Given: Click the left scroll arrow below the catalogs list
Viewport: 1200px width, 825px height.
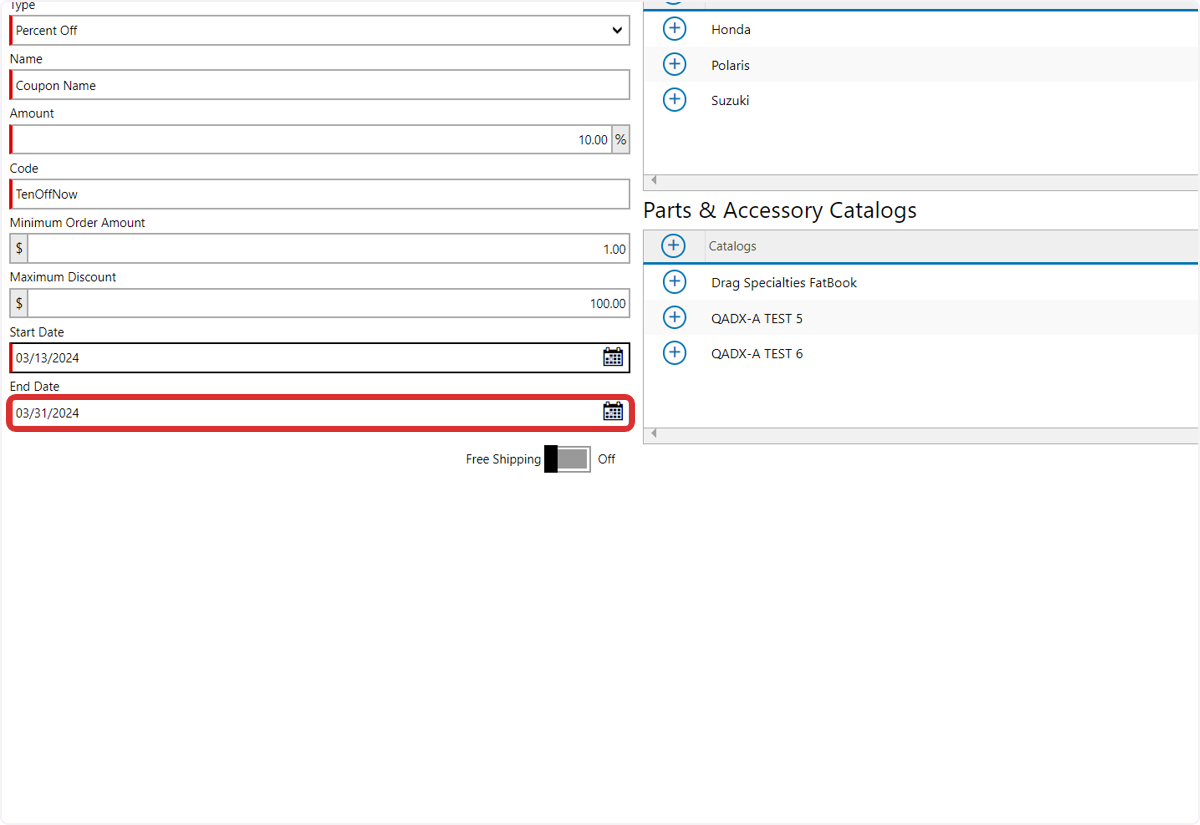Looking at the screenshot, I should pyautogui.click(x=654, y=433).
